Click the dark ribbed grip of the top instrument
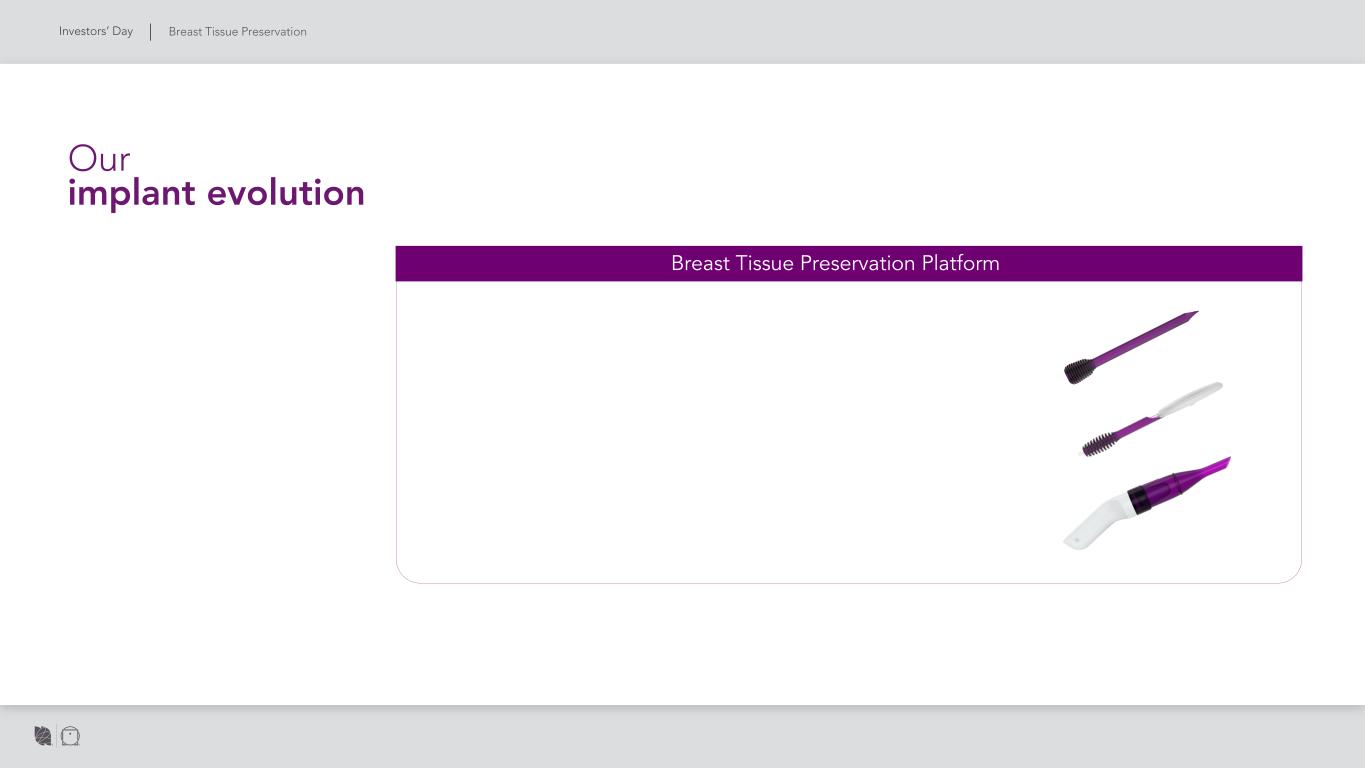The image size is (1365, 768). (x=1078, y=371)
